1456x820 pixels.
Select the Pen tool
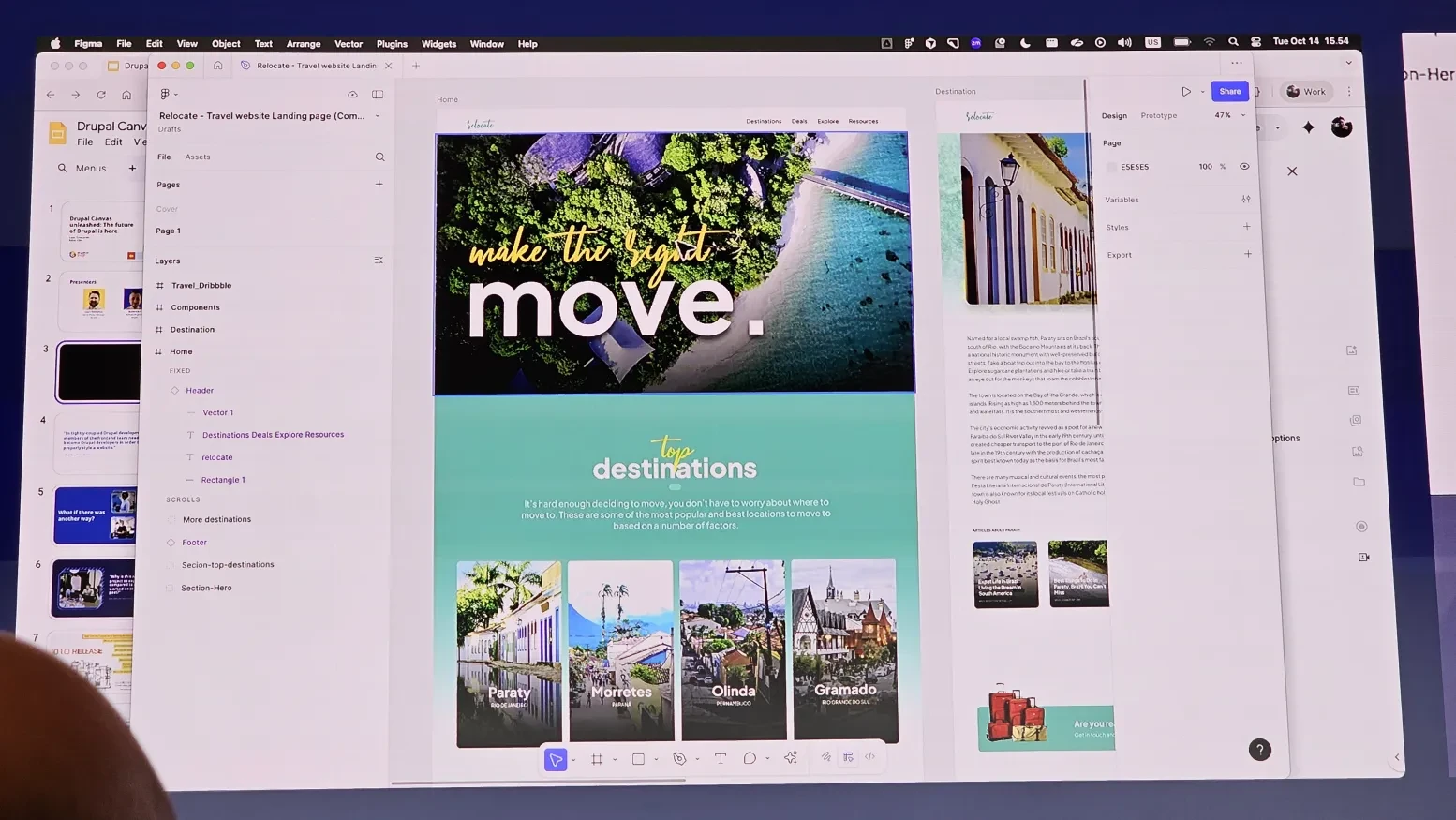(679, 759)
